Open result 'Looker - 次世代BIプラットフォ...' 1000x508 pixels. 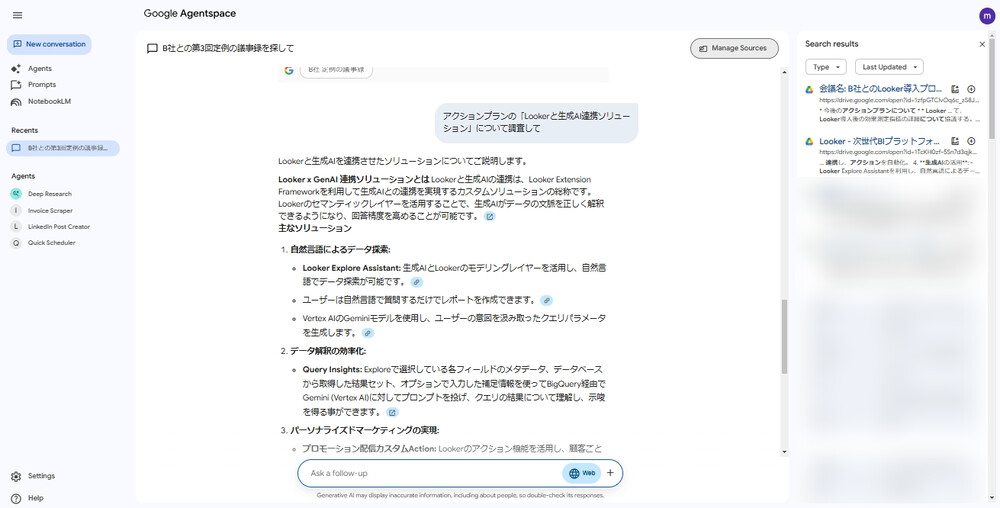[x=881, y=142]
